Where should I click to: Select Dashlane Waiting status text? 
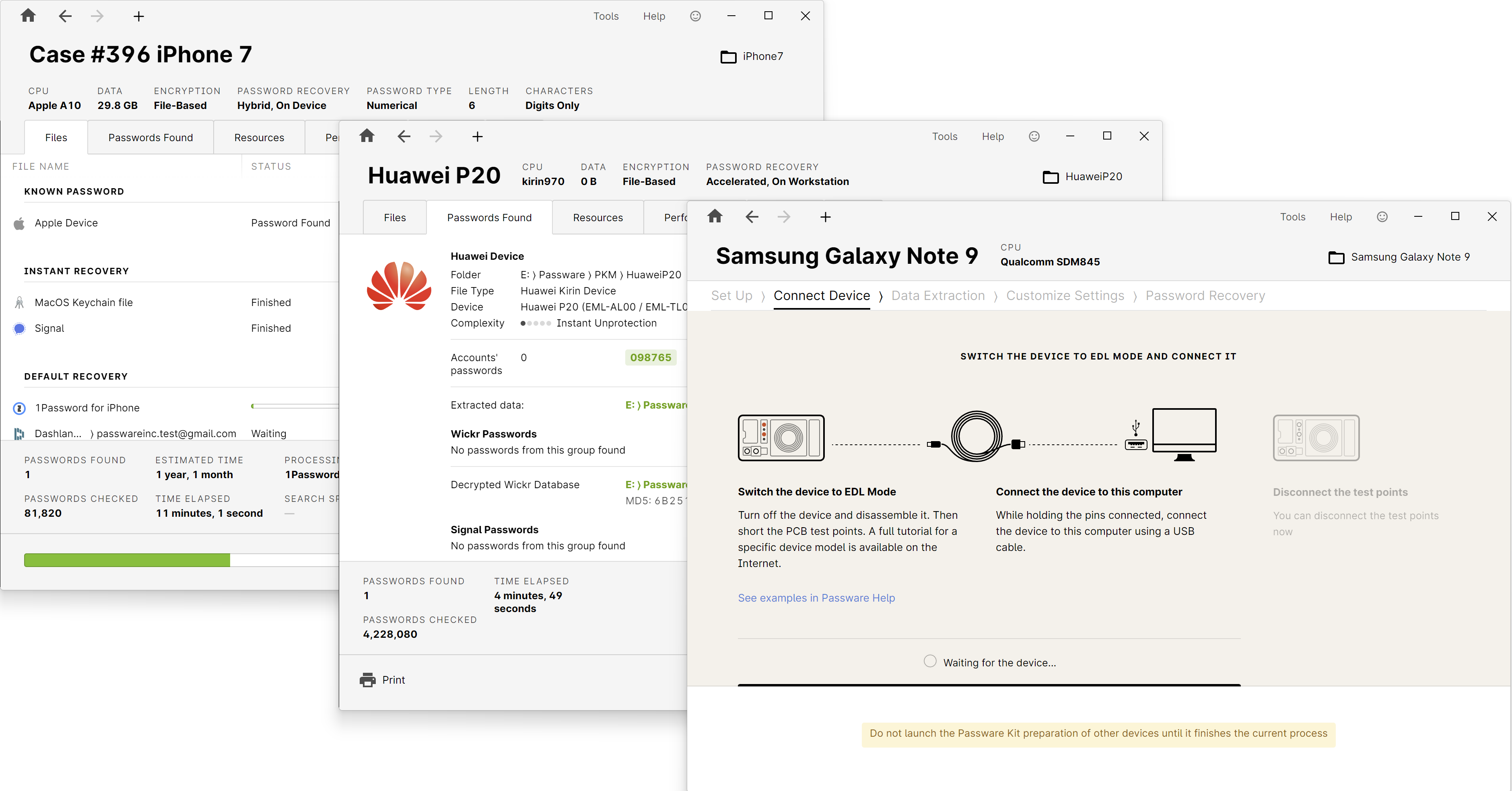[x=268, y=434]
